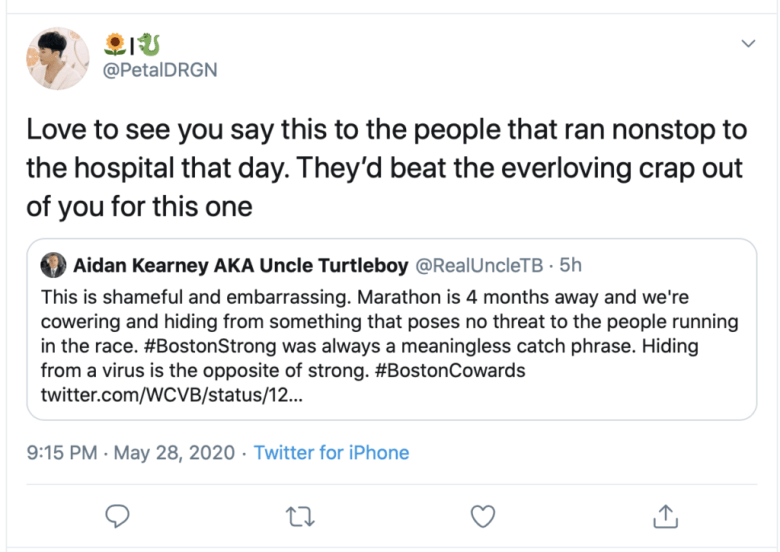Reply to the tweet via speech bubble icon

click(119, 515)
